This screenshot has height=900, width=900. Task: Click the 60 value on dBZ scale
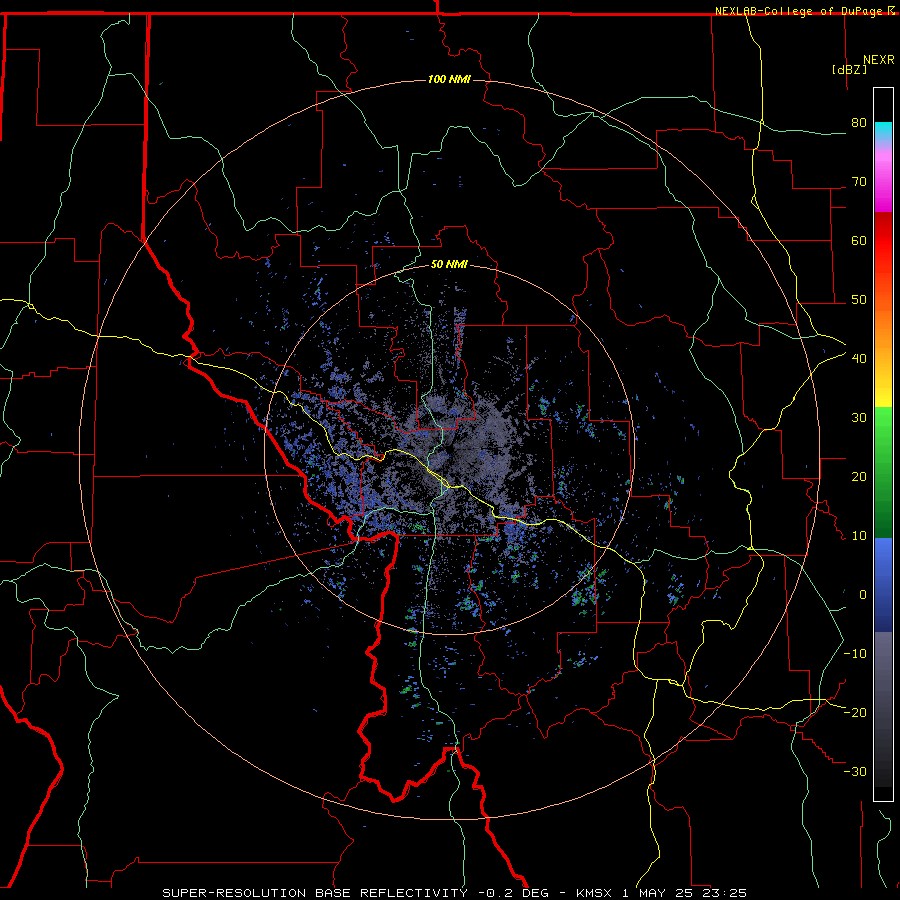[x=859, y=240]
